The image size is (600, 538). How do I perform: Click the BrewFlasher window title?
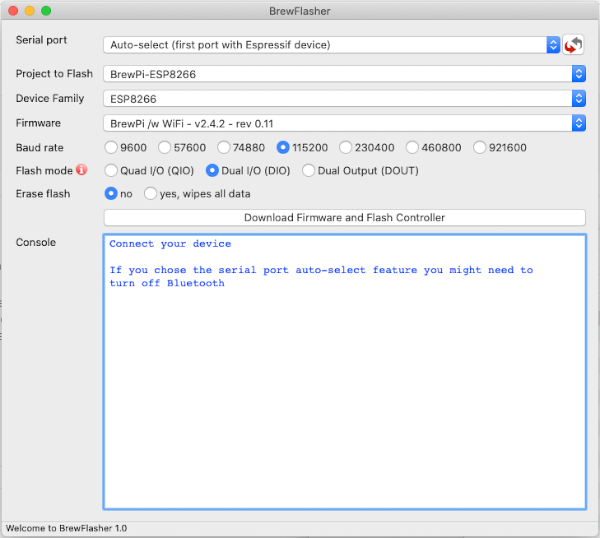(300, 11)
